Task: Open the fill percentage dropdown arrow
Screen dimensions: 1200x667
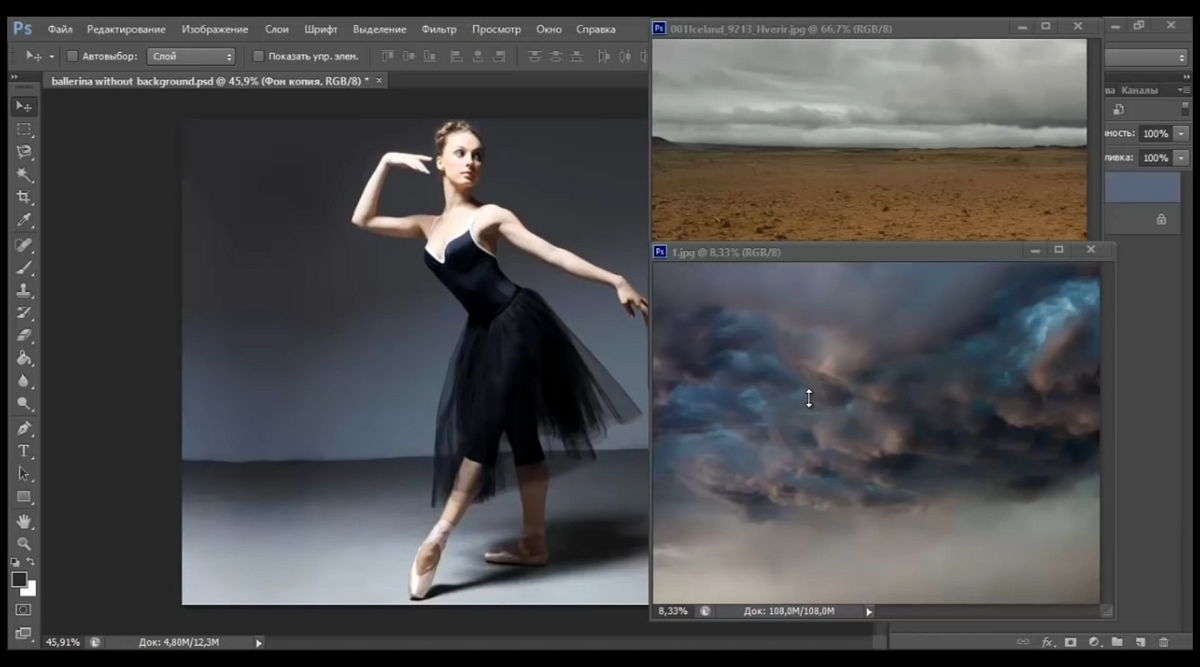Action: (x=1182, y=158)
